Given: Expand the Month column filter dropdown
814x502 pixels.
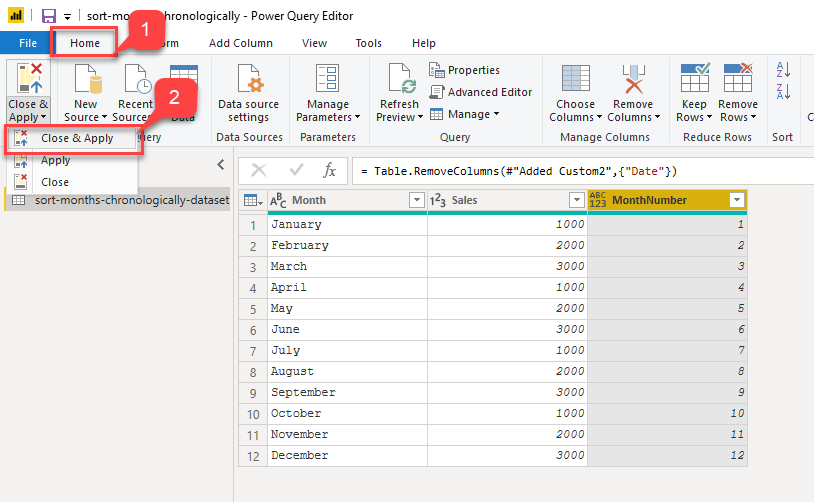Looking at the screenshot, I should click(x=417, y=200).
